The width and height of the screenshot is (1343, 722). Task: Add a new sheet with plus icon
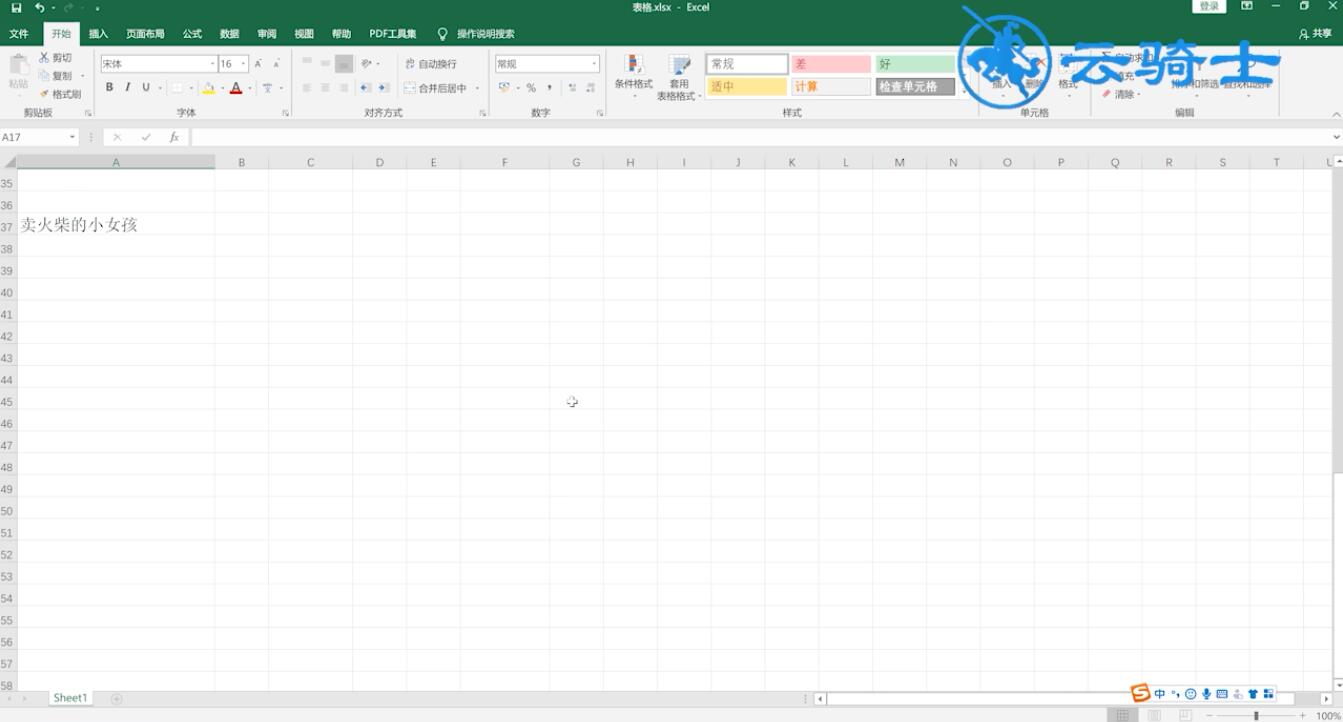[116, 698]
